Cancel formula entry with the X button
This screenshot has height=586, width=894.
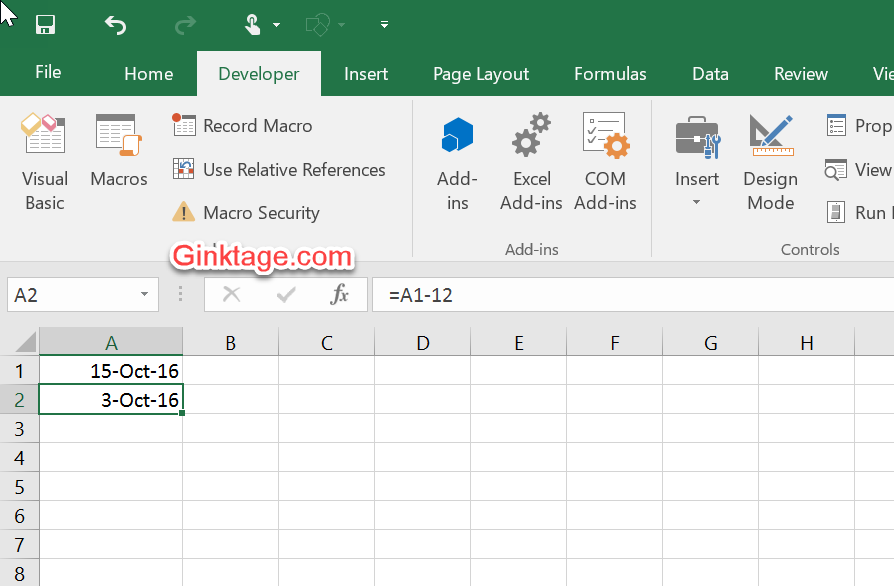(231, 294)
